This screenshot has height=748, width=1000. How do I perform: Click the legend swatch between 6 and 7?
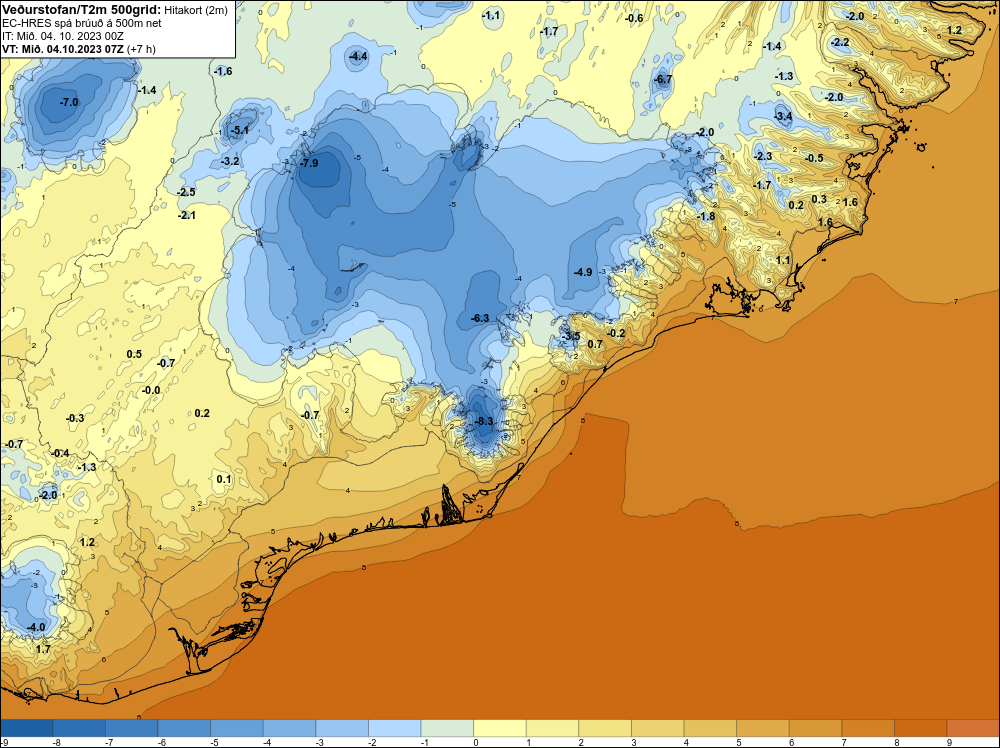(815, 729)
